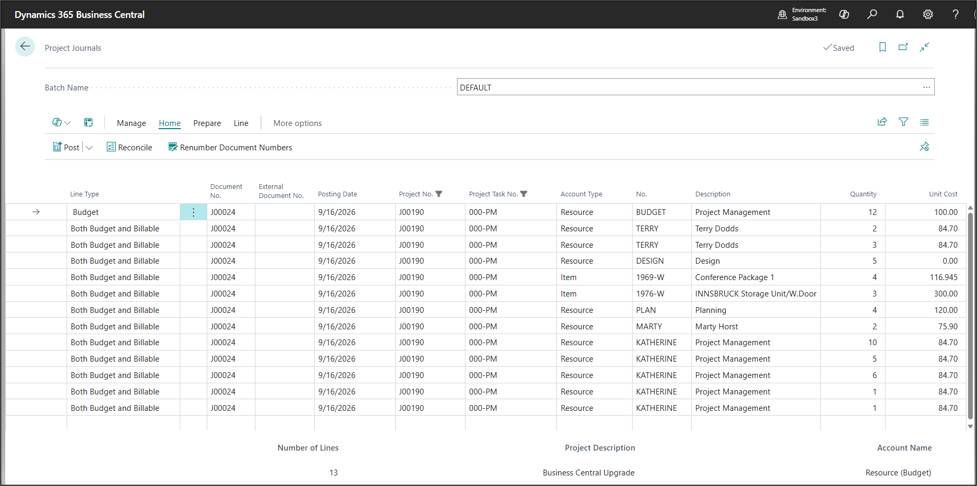The height and width of the screenshot is (486, 977).
Task: Select the Home tab
Action: (x=169, y=123)
